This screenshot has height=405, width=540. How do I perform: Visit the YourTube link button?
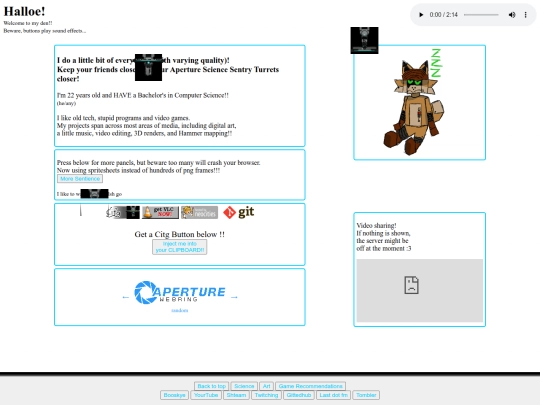(x=206, y=395)
